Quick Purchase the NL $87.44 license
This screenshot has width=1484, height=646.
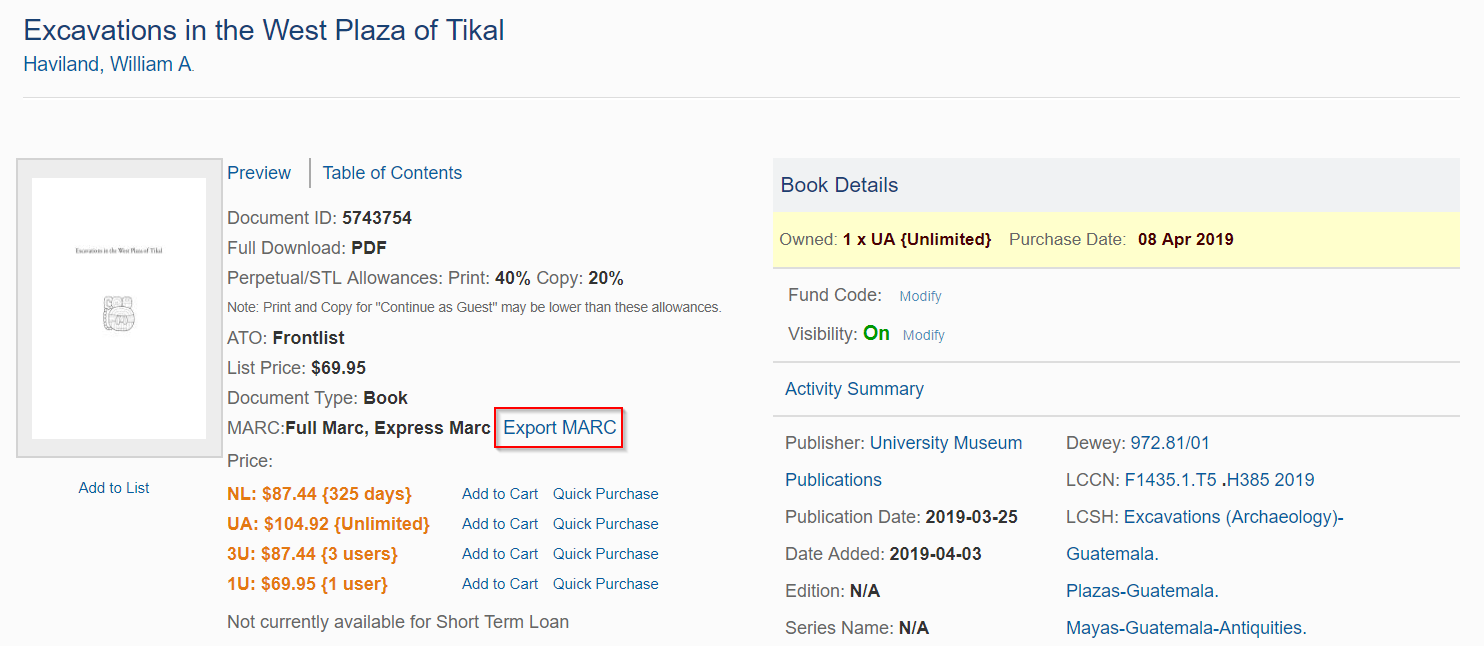coord(605,494)
